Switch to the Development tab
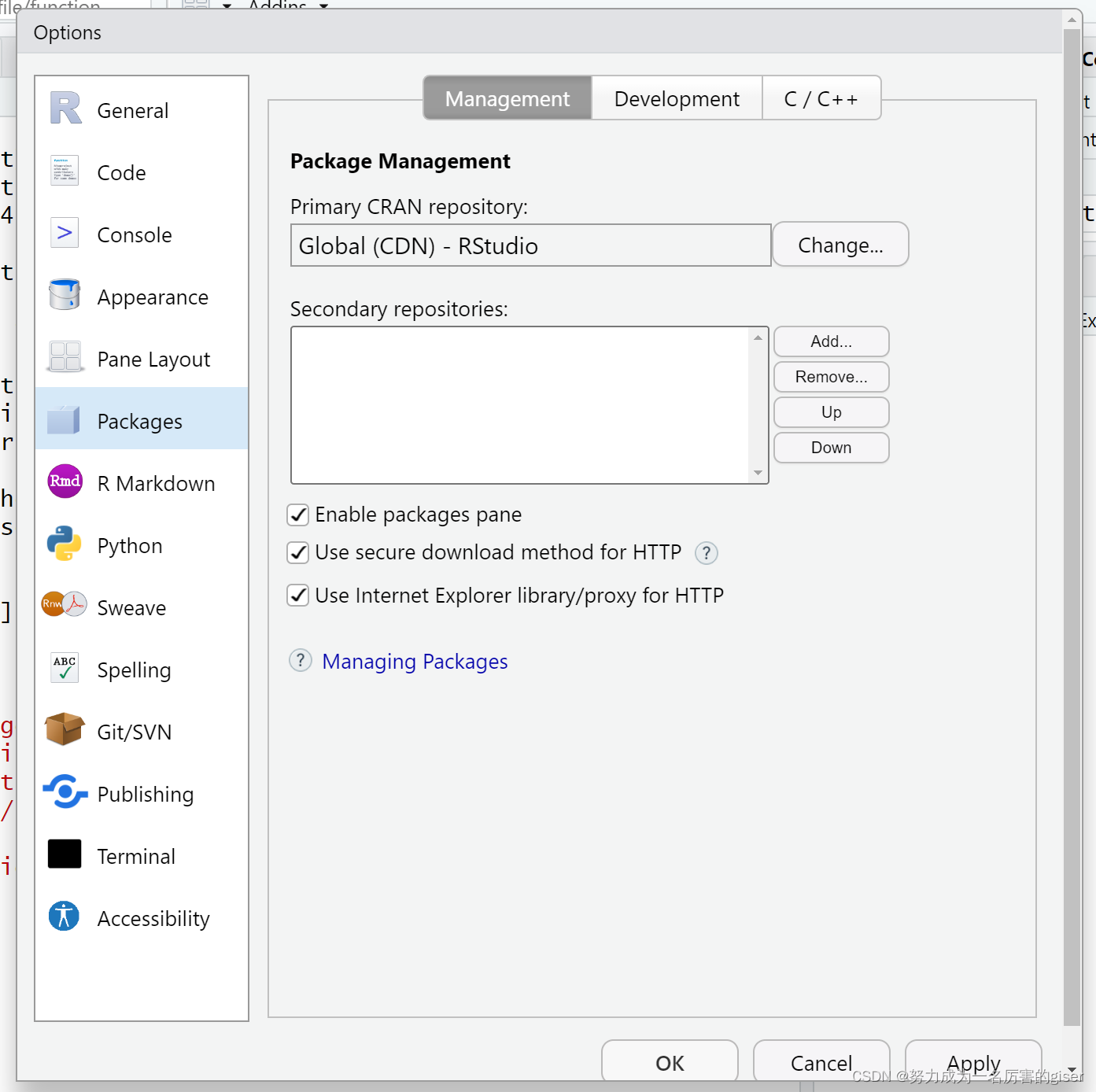This screenshot has width=1096, height=1092. (677, 98)
